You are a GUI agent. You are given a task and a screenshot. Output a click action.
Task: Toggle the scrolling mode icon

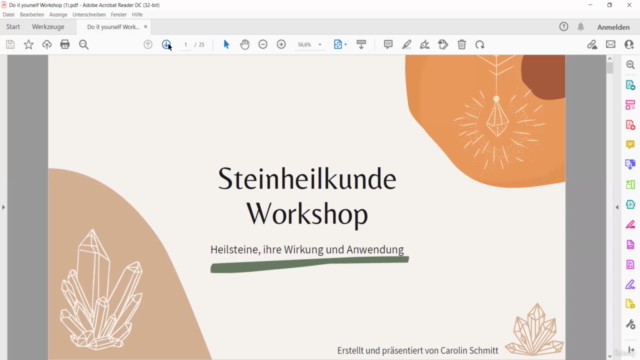[x=361, y=44]
